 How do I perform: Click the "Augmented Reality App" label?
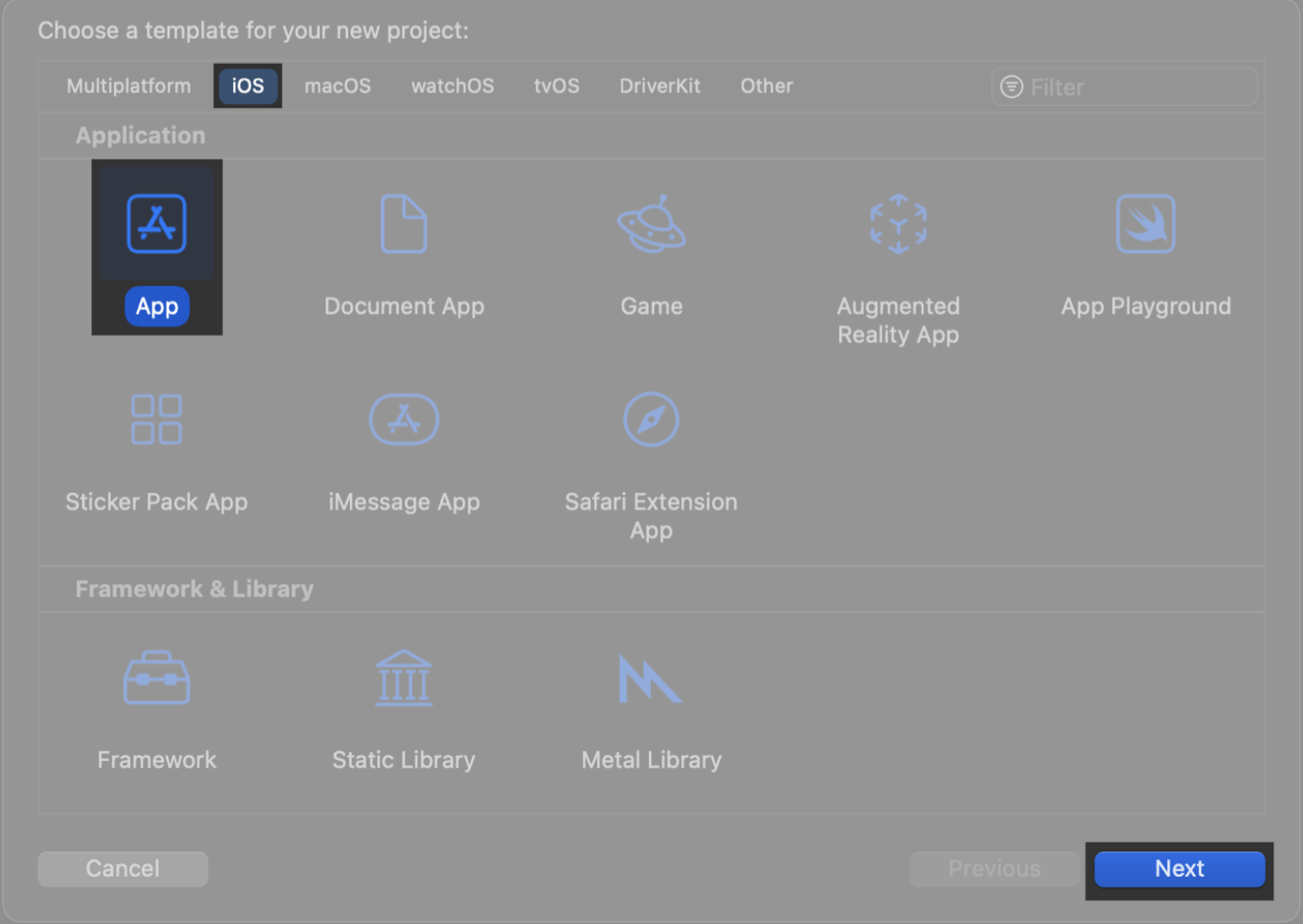[898, 321]
